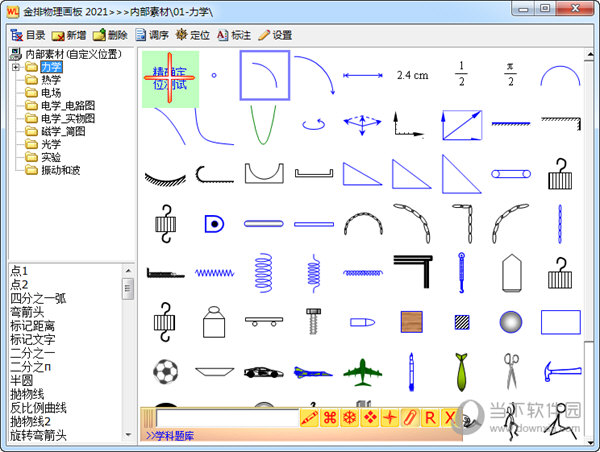The height and width of the screenshot is (452, 600).
Task: Click the R button in bottom bar
Action: [430, 418]
